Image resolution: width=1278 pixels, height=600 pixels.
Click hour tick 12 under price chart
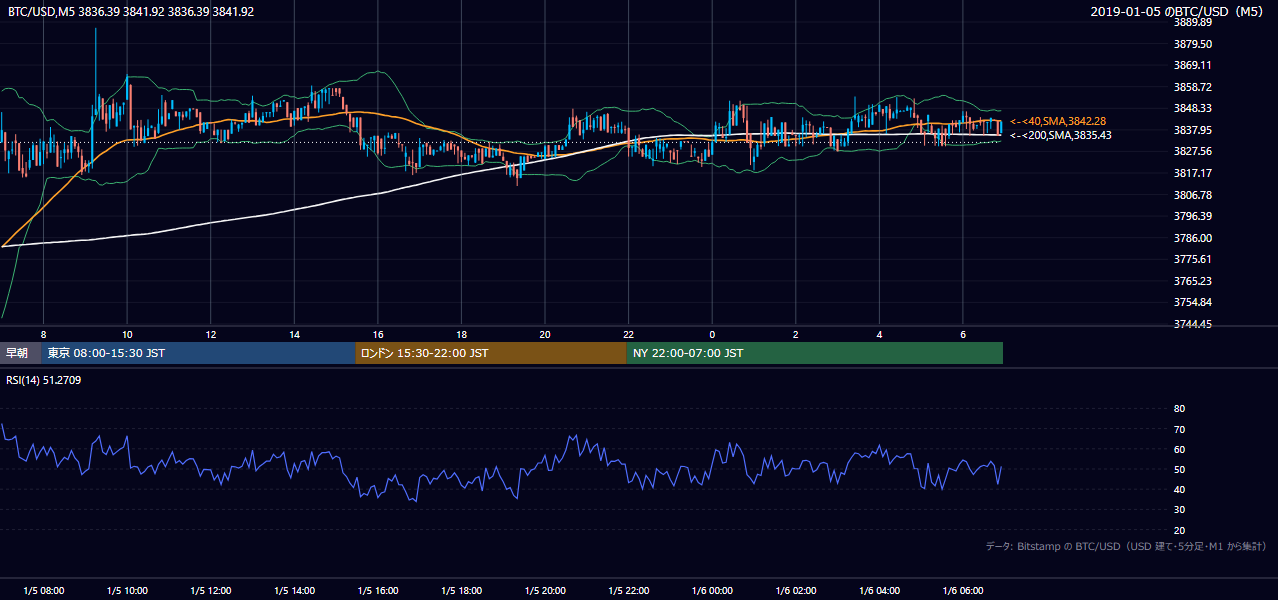[211, 333]
